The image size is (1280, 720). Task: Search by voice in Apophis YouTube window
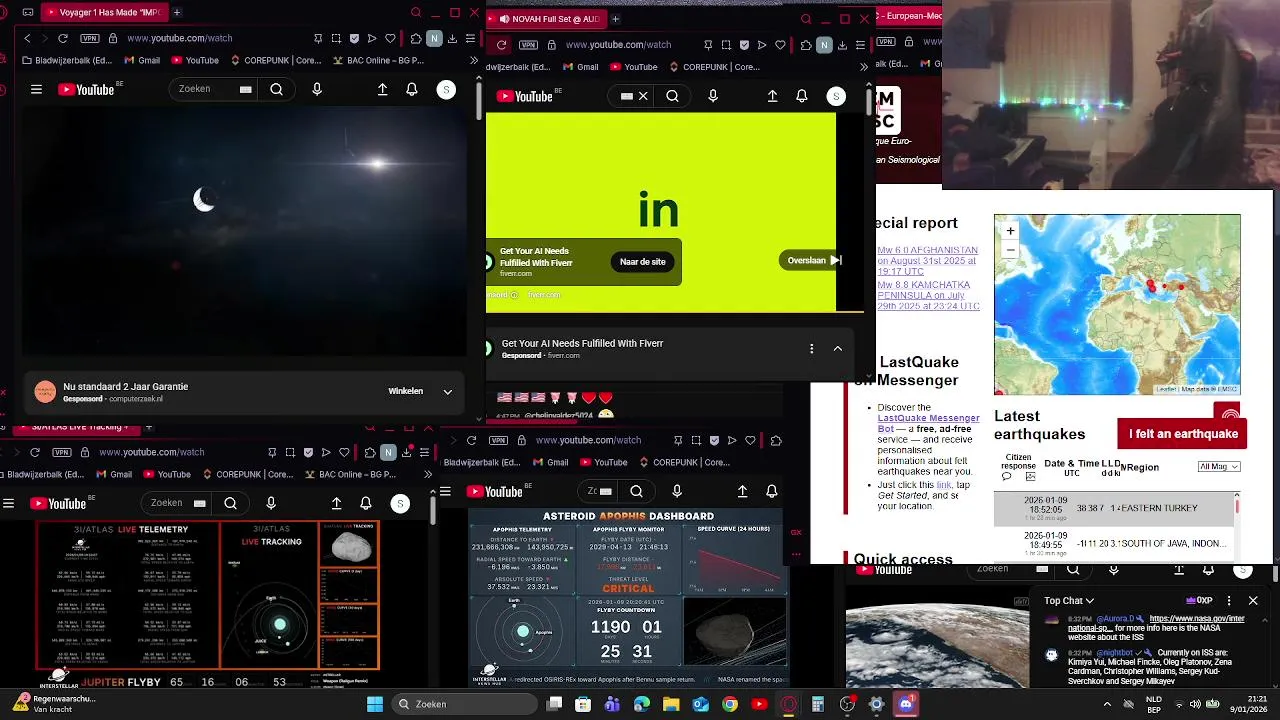tap(677, 491)
